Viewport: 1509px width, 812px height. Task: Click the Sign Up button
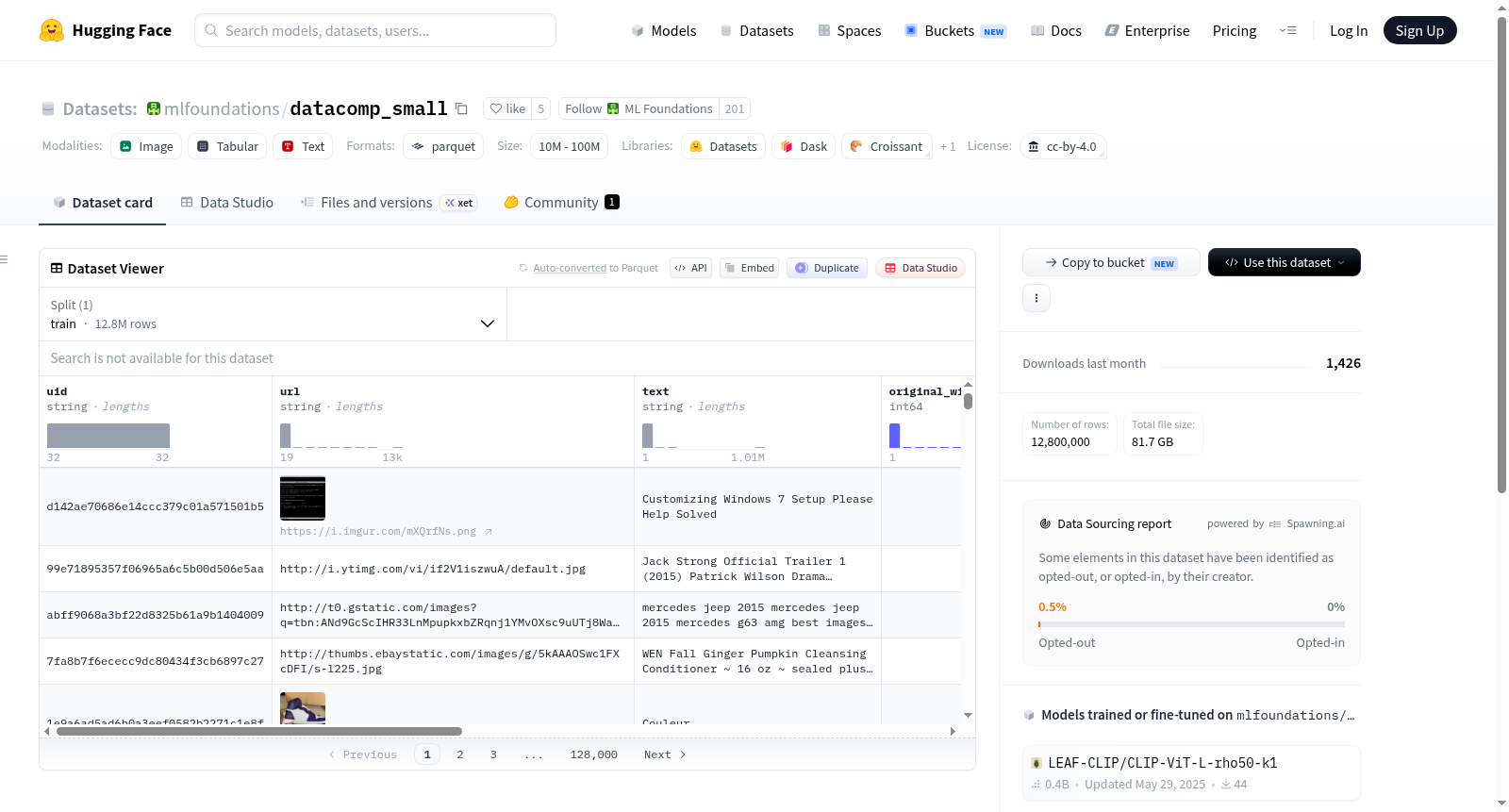pos(1419,30)
